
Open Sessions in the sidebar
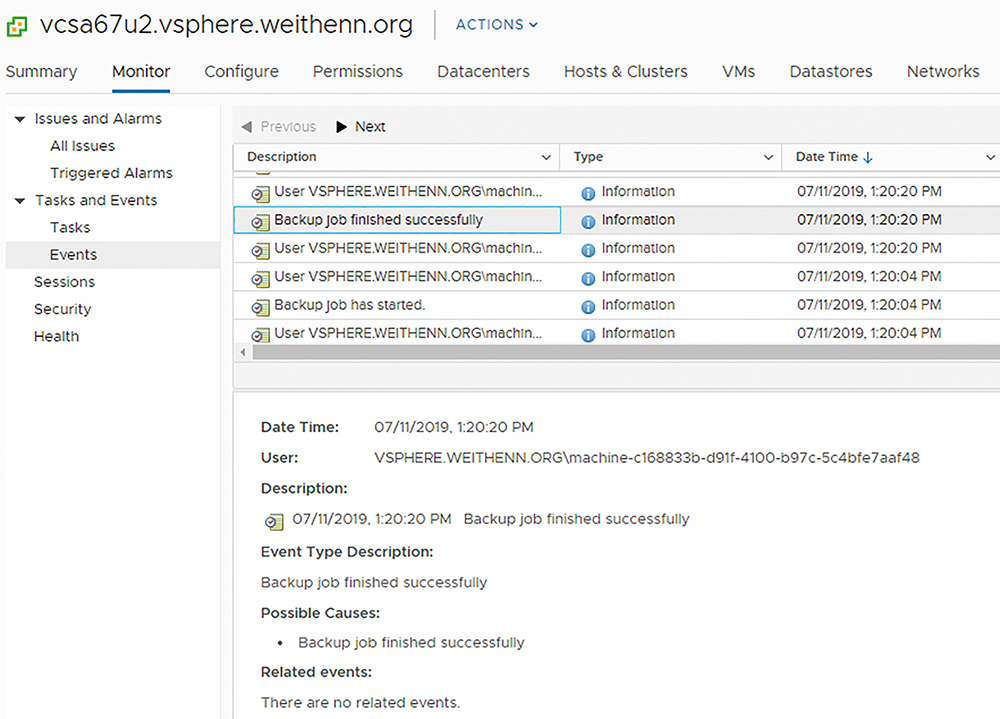64,282
